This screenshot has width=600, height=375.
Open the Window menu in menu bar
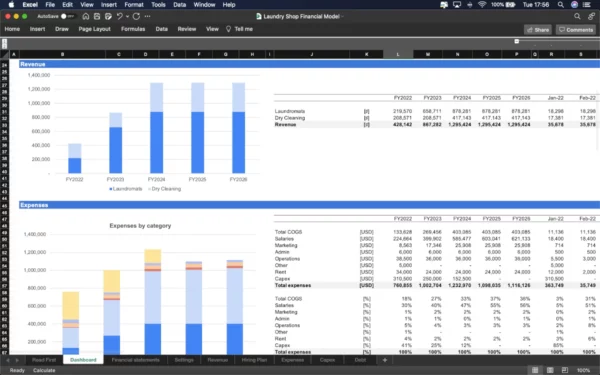204,5
